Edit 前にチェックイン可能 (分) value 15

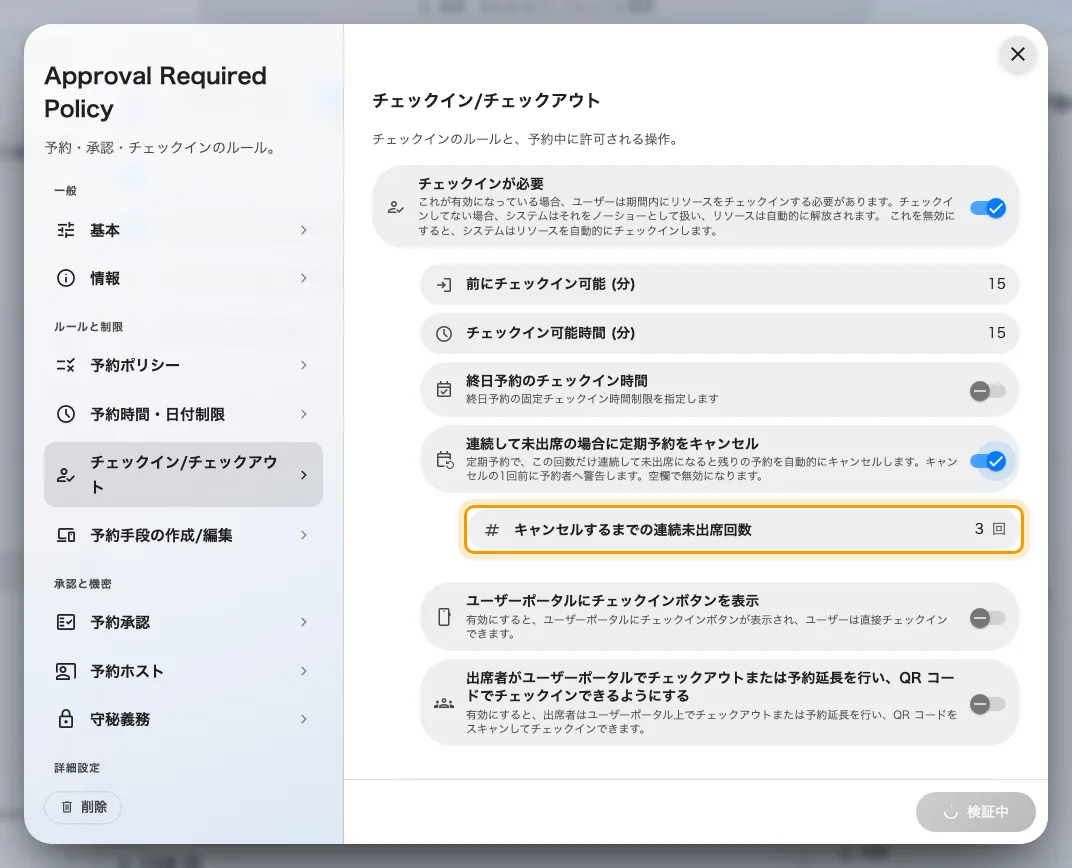tap(997, 284)
